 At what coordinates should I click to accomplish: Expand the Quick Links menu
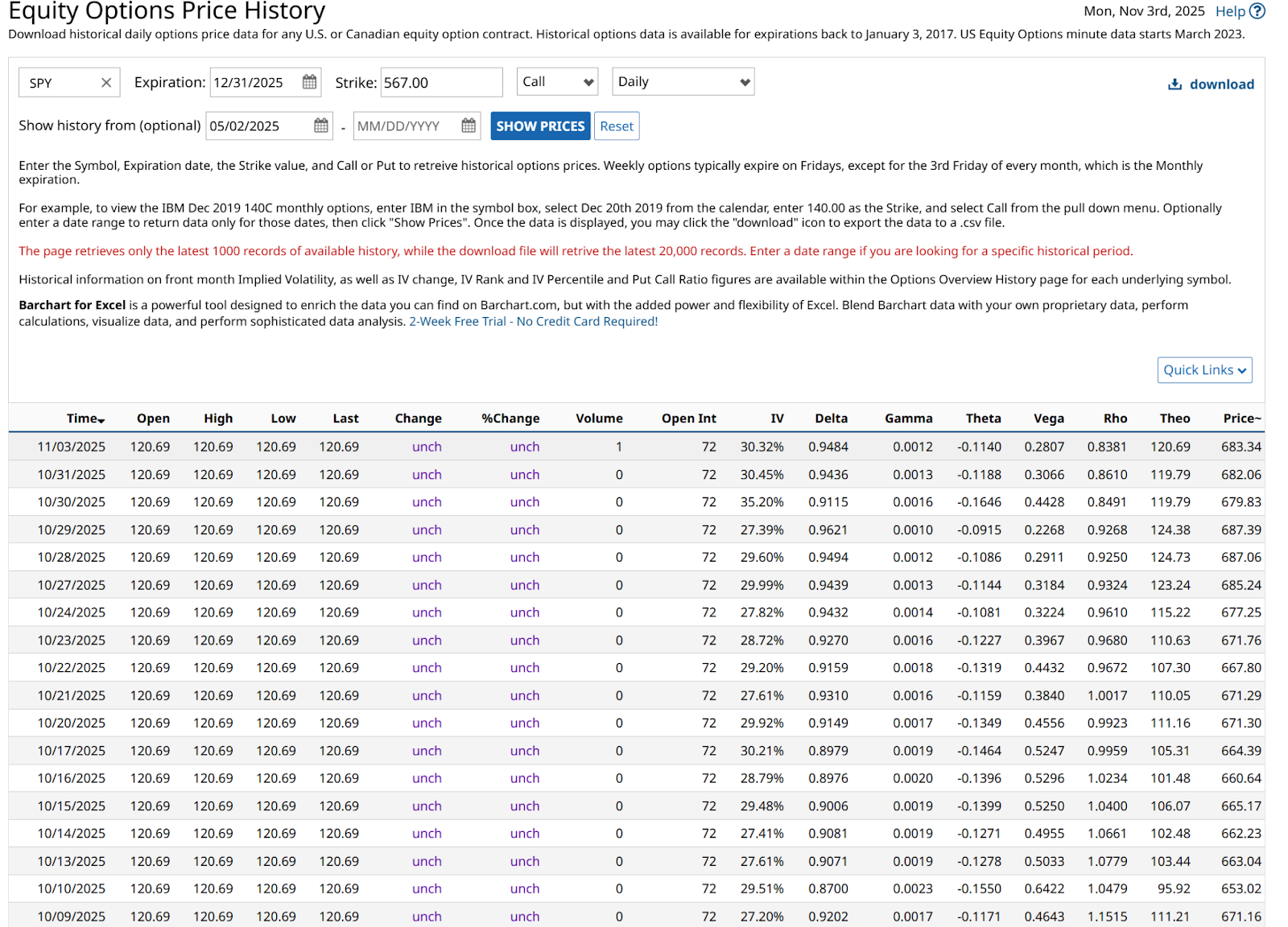(1204, 370)
